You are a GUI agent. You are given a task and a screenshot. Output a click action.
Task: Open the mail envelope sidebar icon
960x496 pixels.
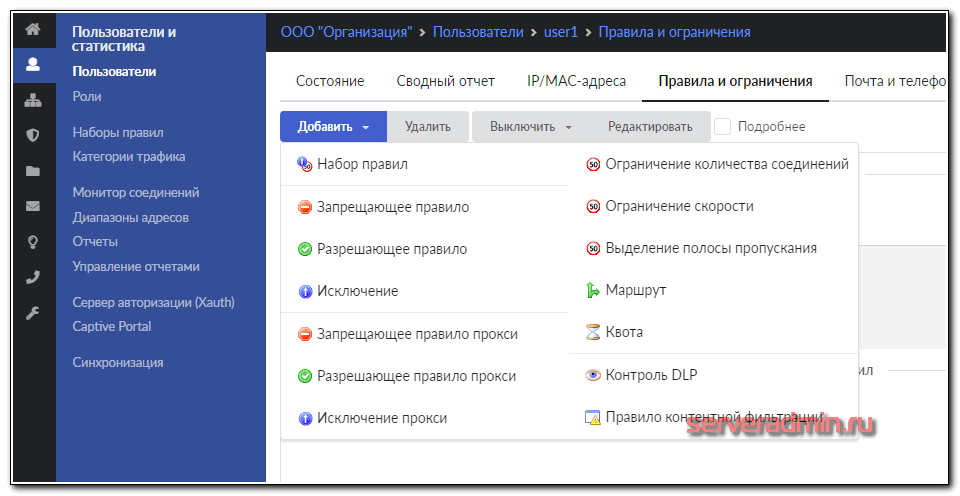point(33,206)
